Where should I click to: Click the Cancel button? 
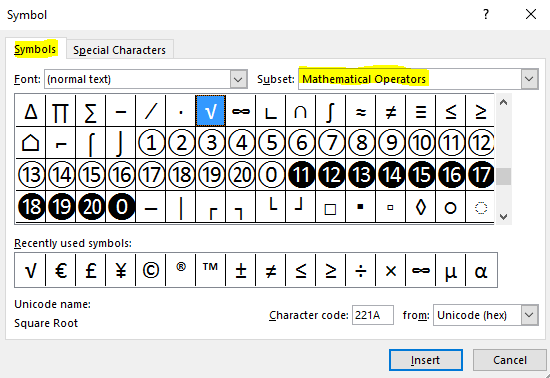(x=510, y=360)
